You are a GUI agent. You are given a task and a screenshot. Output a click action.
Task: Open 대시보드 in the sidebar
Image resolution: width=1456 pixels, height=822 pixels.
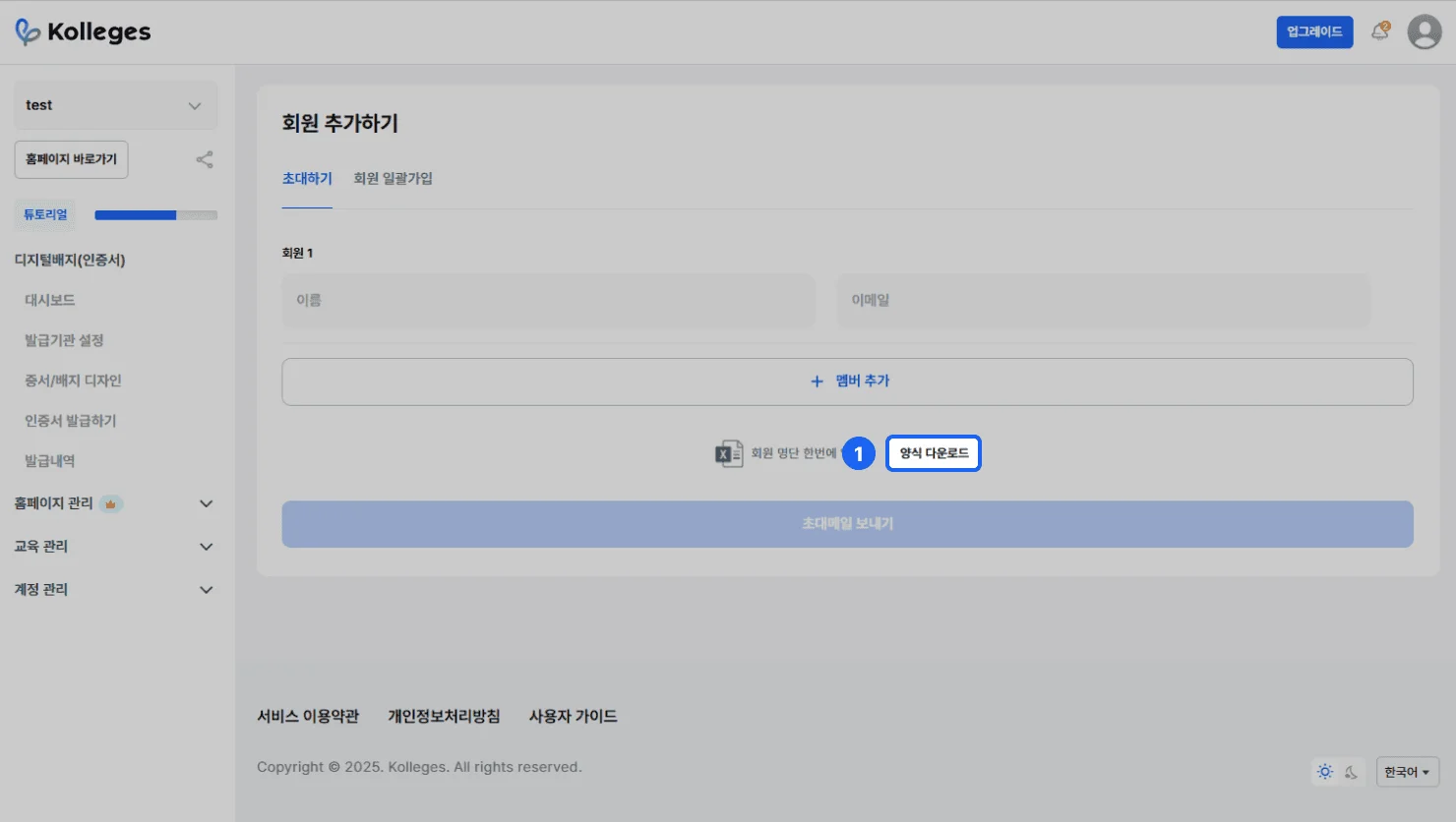(50, 300)
